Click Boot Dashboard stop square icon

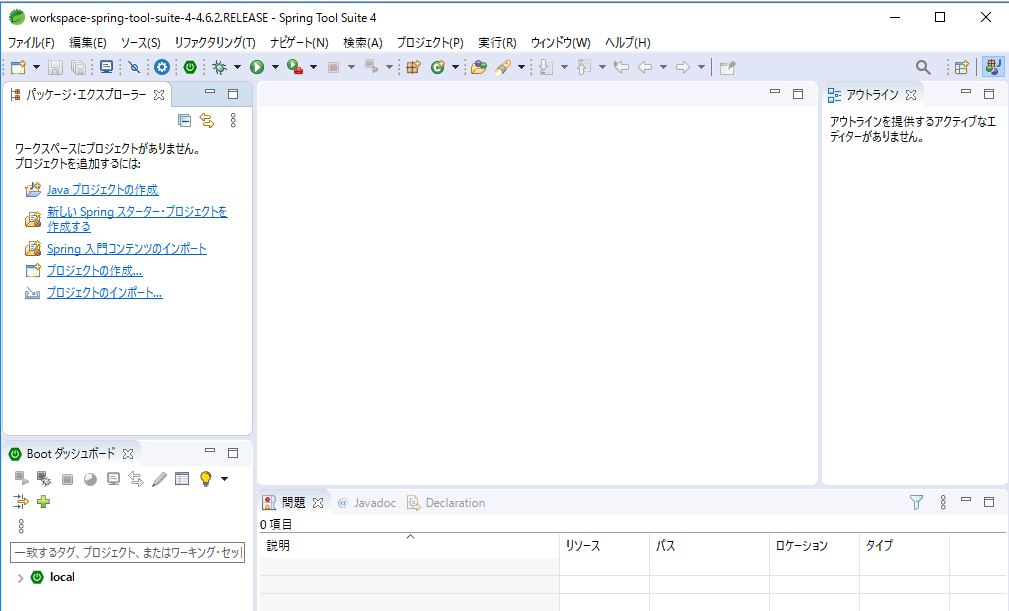(67, 479)
